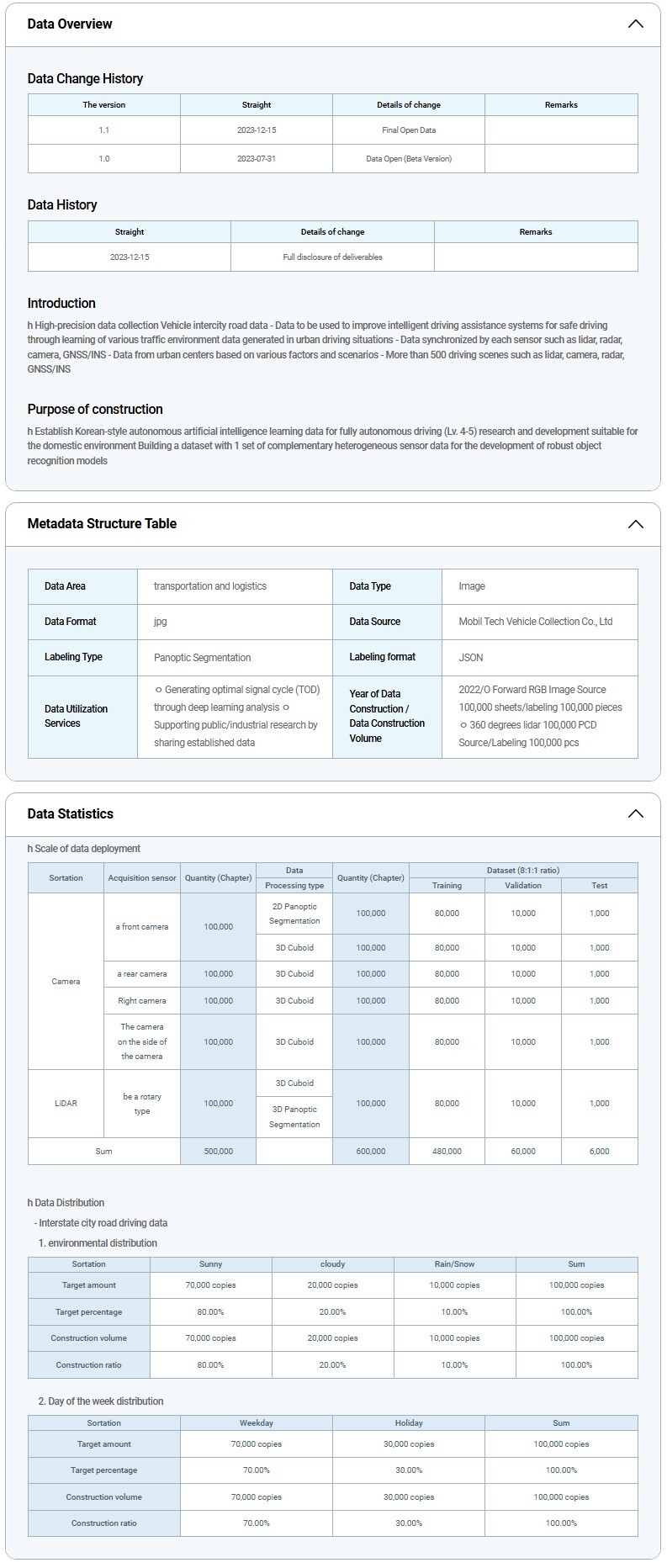Click the 2D Panoptic Segmentation cell

pyautogui.click(x=294, y=914)
